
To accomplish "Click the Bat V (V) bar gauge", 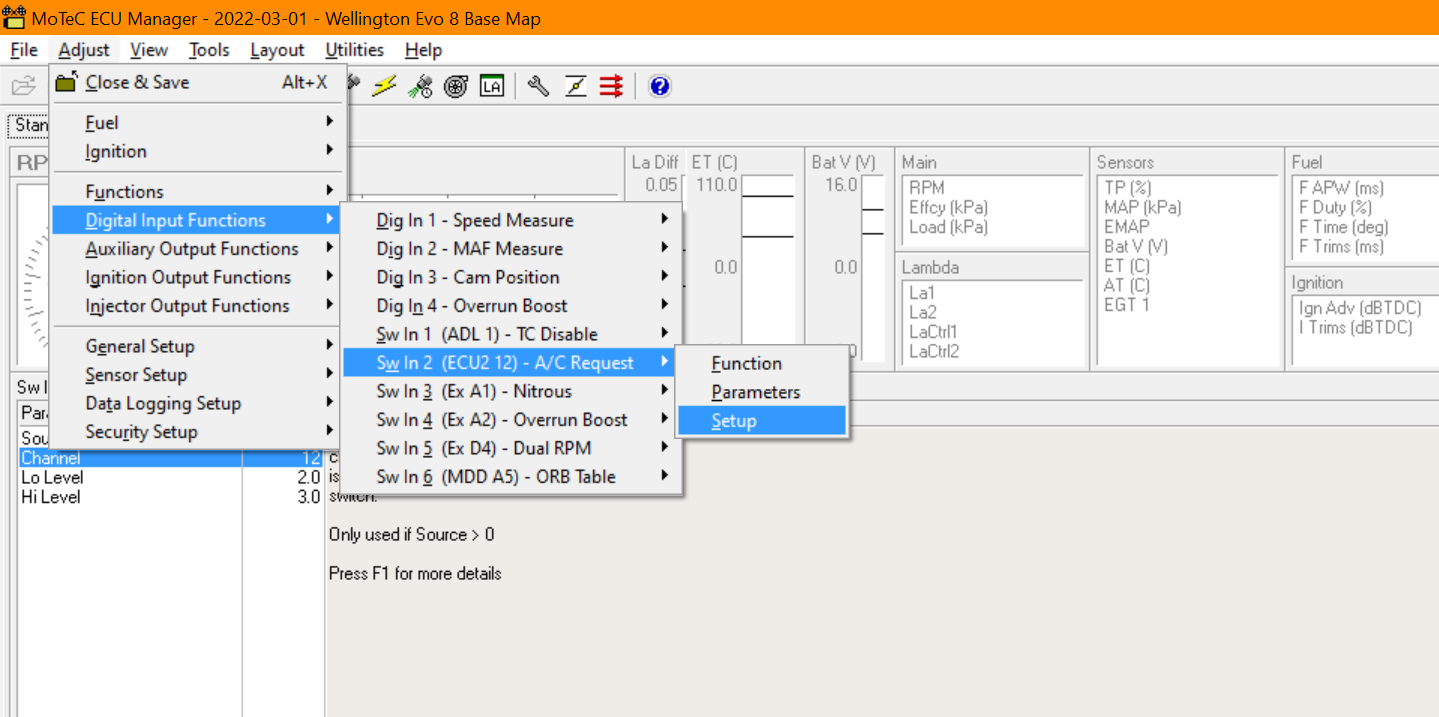I will pos(873,268).
